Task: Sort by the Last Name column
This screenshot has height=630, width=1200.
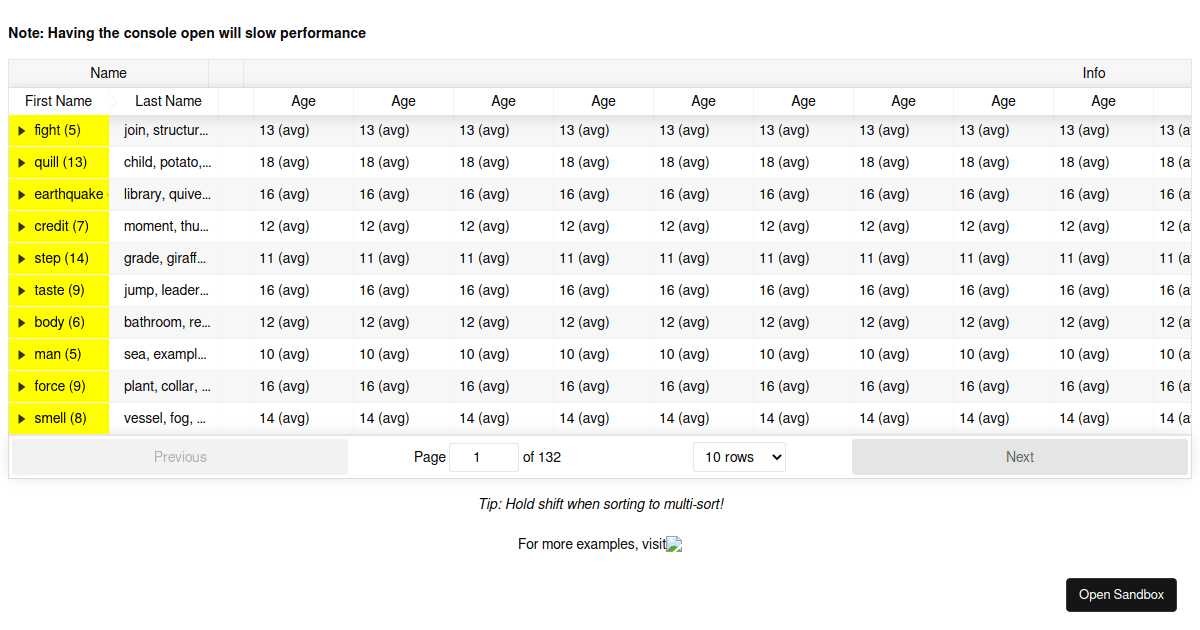Action: click(x=168, y=101)
